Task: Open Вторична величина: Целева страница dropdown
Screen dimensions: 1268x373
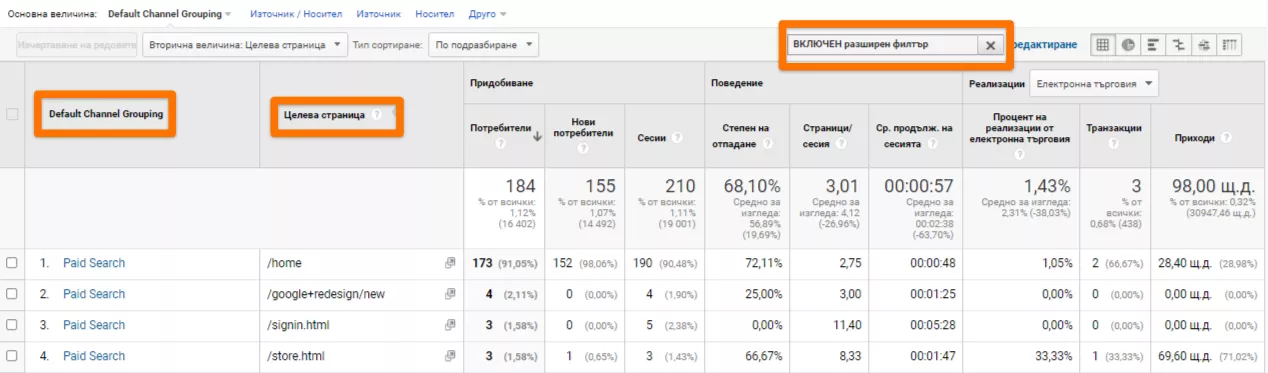Action: [245, 44]
